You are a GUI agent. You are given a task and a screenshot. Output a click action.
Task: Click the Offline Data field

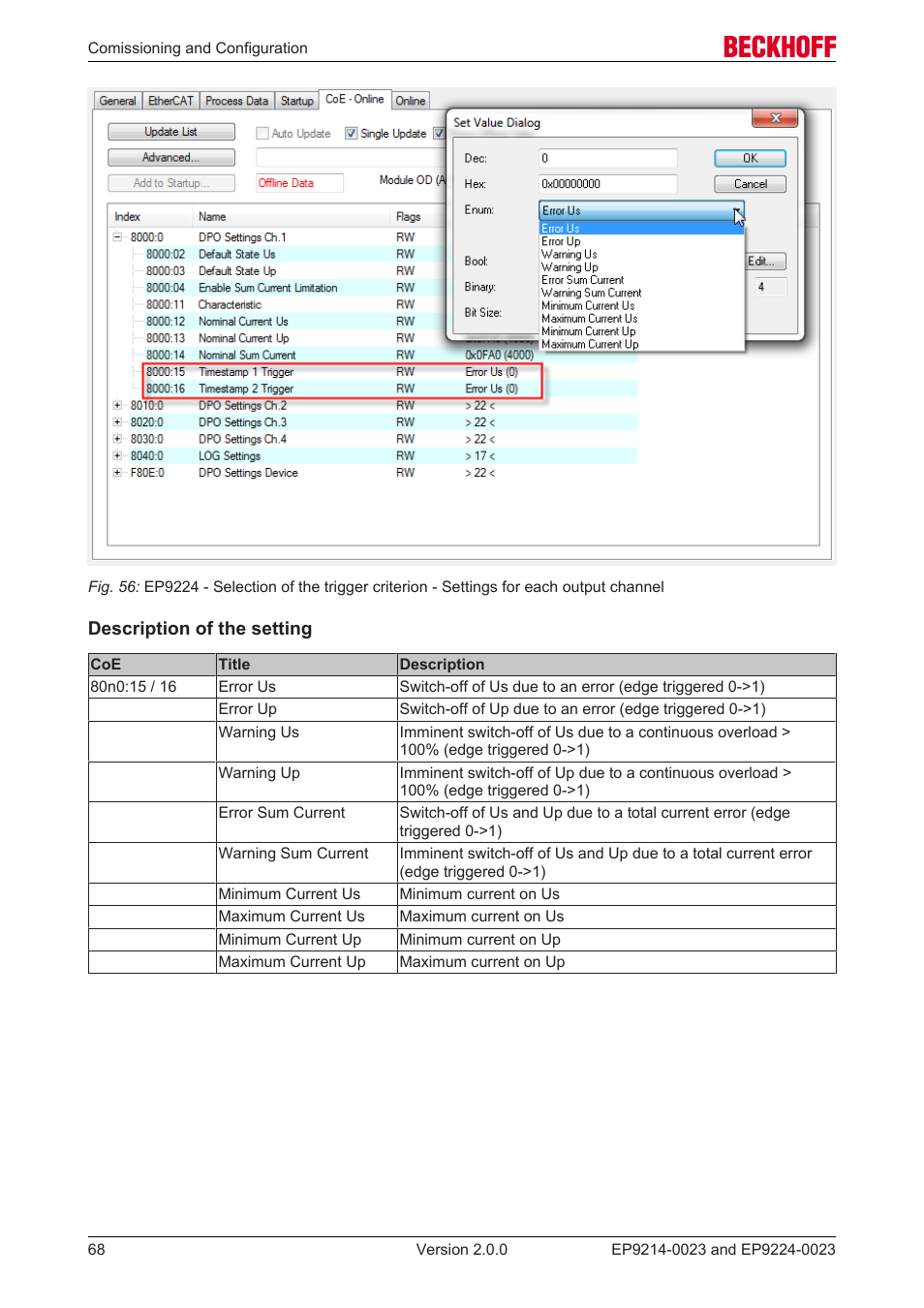click(299, 183)
